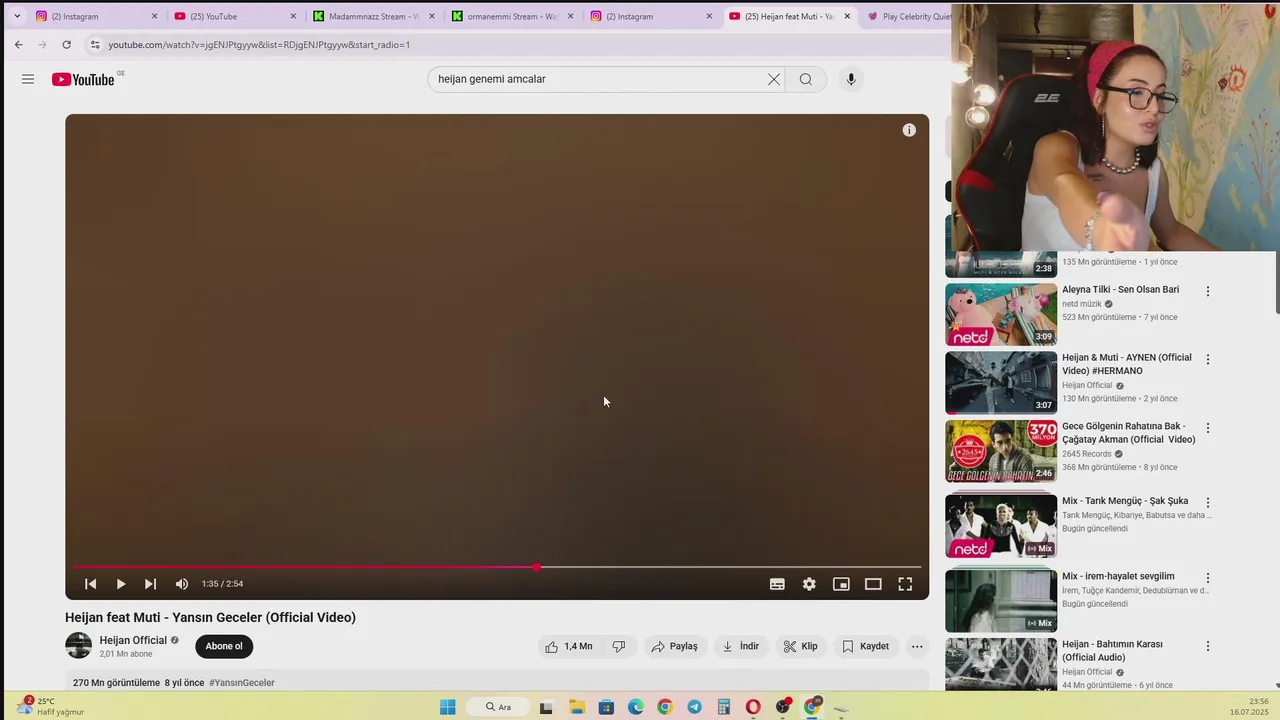The height and width of the screenshot is (720, 1280).
Task: Open the browser tab search dropdown arrow
Action: (x=17, y=16)
